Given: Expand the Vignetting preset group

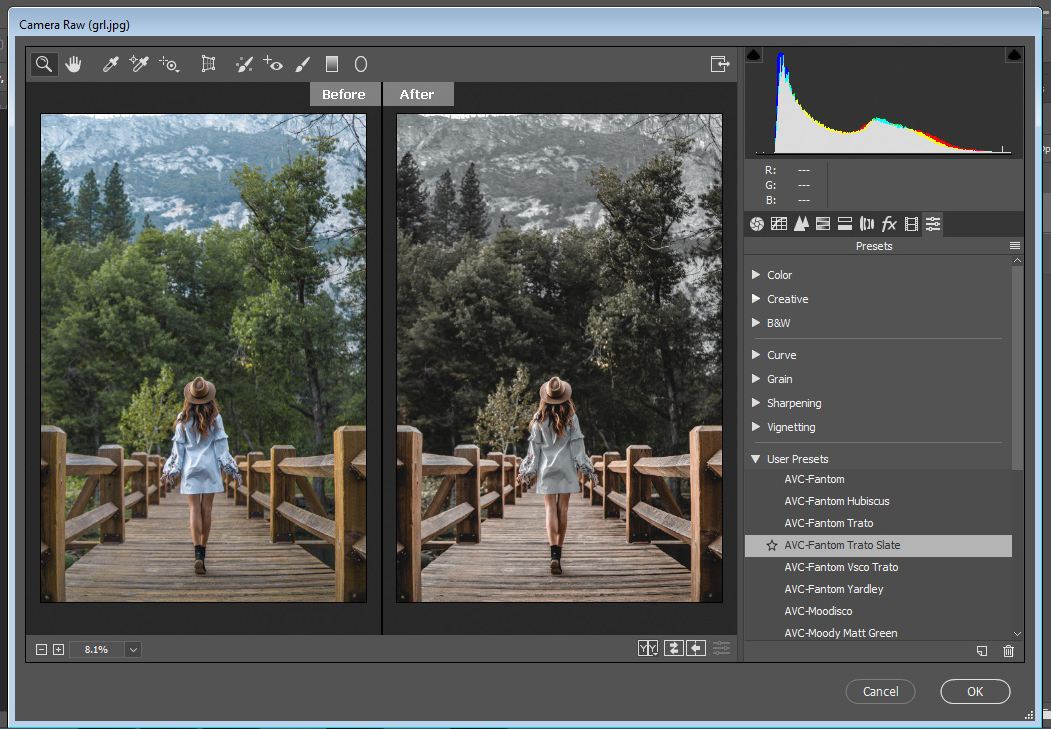Looking at the screenshot, I should tap(756, 427).
